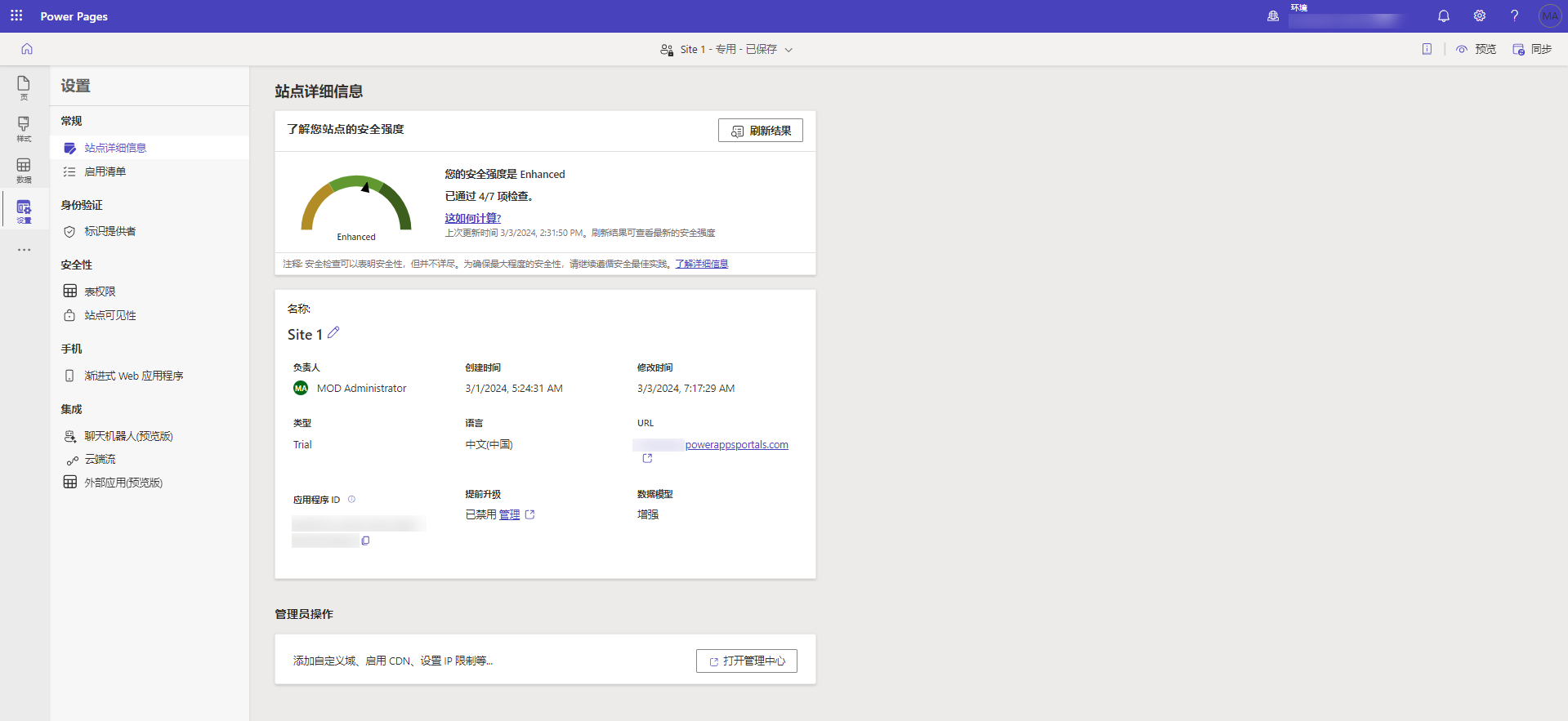Open site URL external link icon
Viewport: 1568px width, 721px height.
point(647,458)
